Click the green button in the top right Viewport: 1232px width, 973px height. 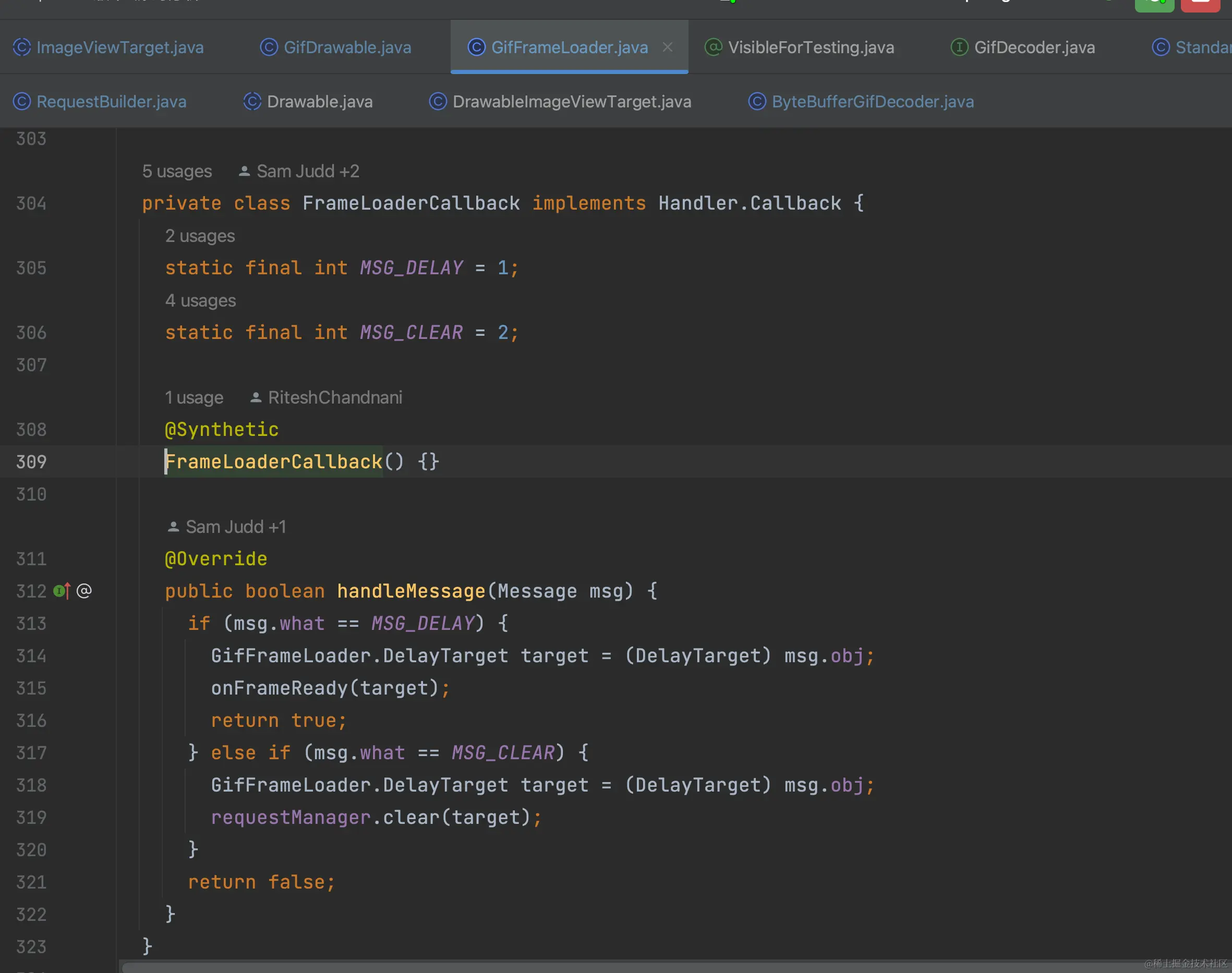coord(1154,5)
